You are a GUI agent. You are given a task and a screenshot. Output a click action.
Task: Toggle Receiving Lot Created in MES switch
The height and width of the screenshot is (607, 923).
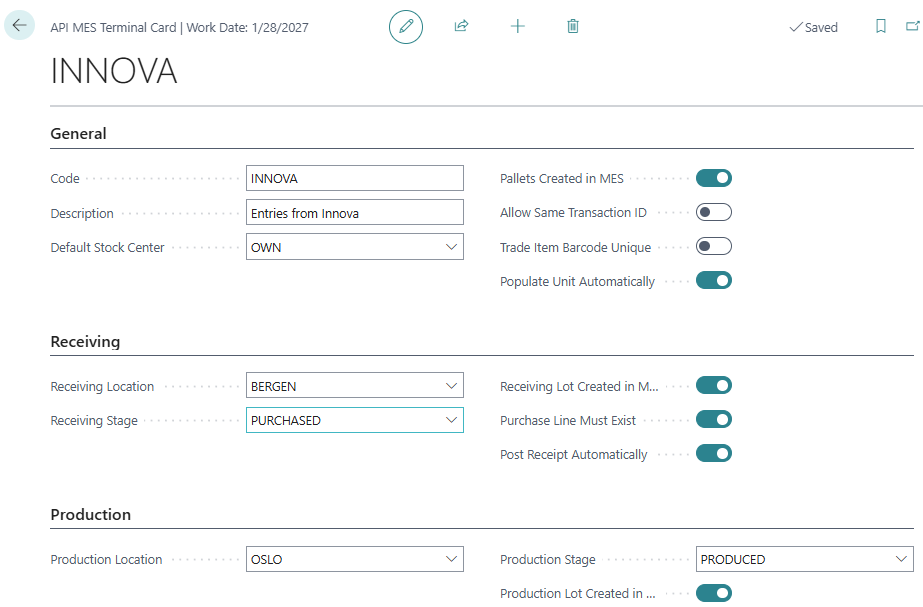click(x=713, y=385)
